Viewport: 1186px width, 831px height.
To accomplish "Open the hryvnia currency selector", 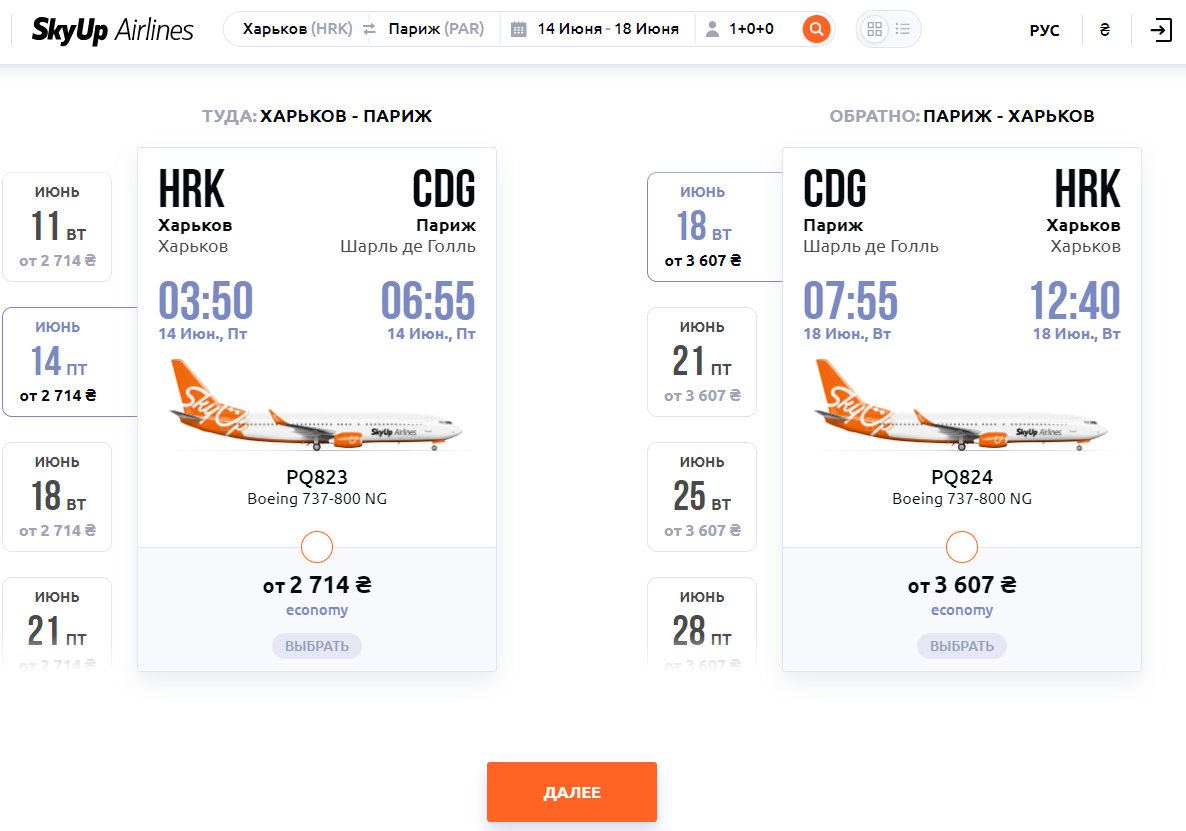I will click(x=1105, y=30).
